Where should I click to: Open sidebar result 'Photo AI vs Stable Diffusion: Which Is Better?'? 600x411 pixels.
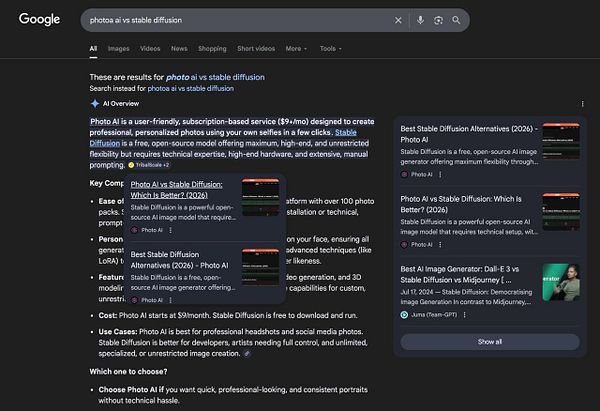[x=461, y=204]
